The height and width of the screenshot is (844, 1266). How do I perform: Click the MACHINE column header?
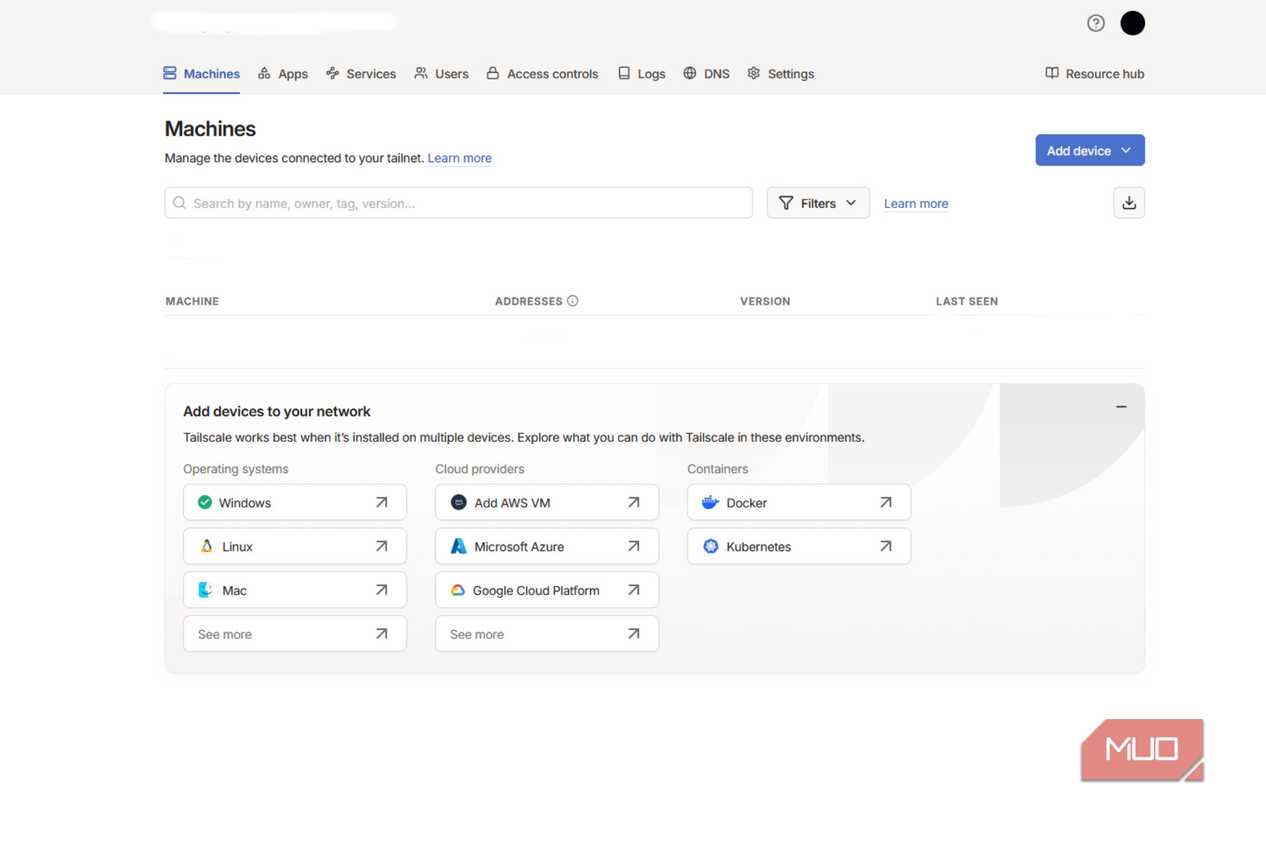coord(192,301)
